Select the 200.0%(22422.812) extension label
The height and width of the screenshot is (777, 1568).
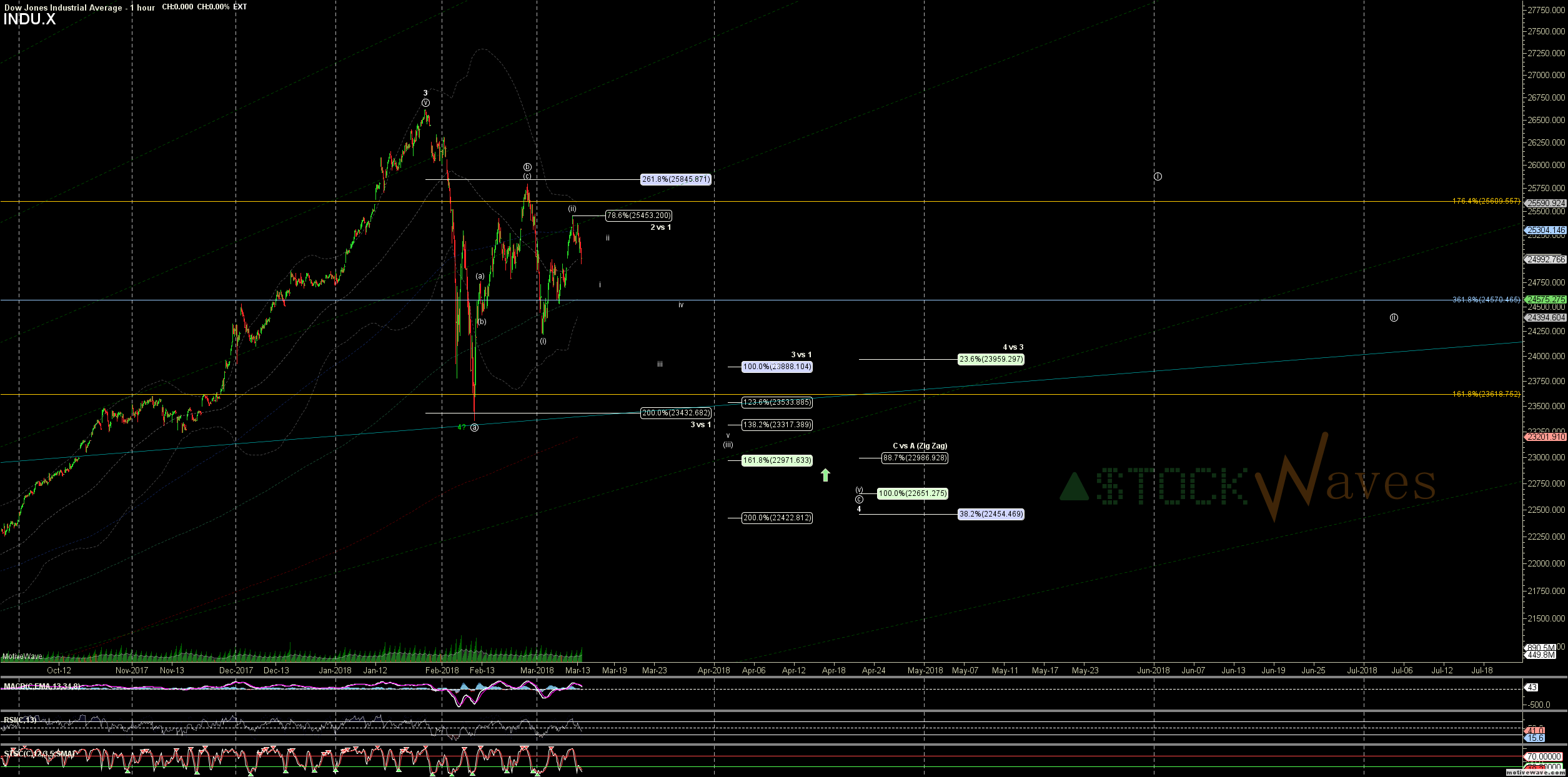click(x=777, y=518)
